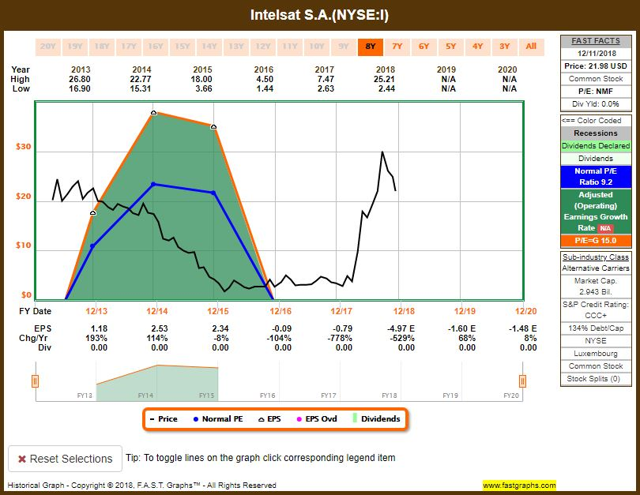This screenshot has width=640, height=495.
Task: Toggle the EPS legend item
Action: [270, 419]
